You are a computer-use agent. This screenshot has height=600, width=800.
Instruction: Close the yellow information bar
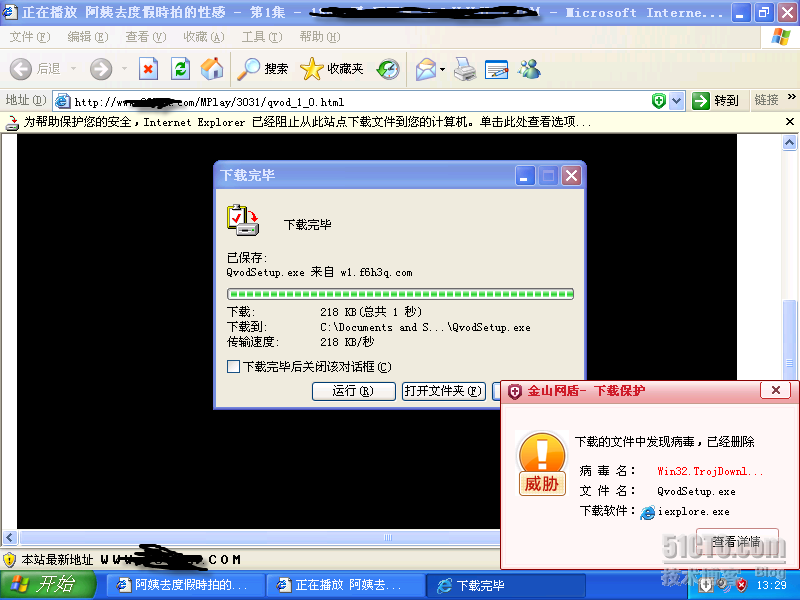[790, 122]
